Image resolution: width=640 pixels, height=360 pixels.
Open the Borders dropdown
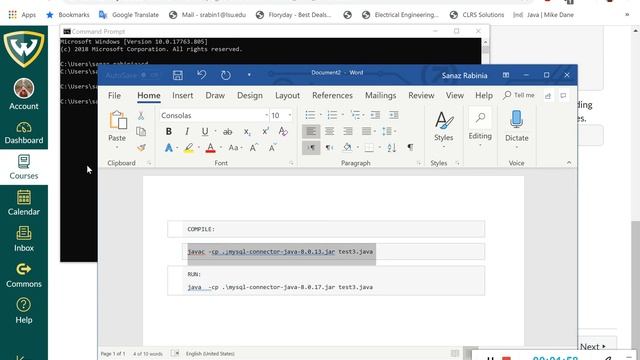point(379,148)
